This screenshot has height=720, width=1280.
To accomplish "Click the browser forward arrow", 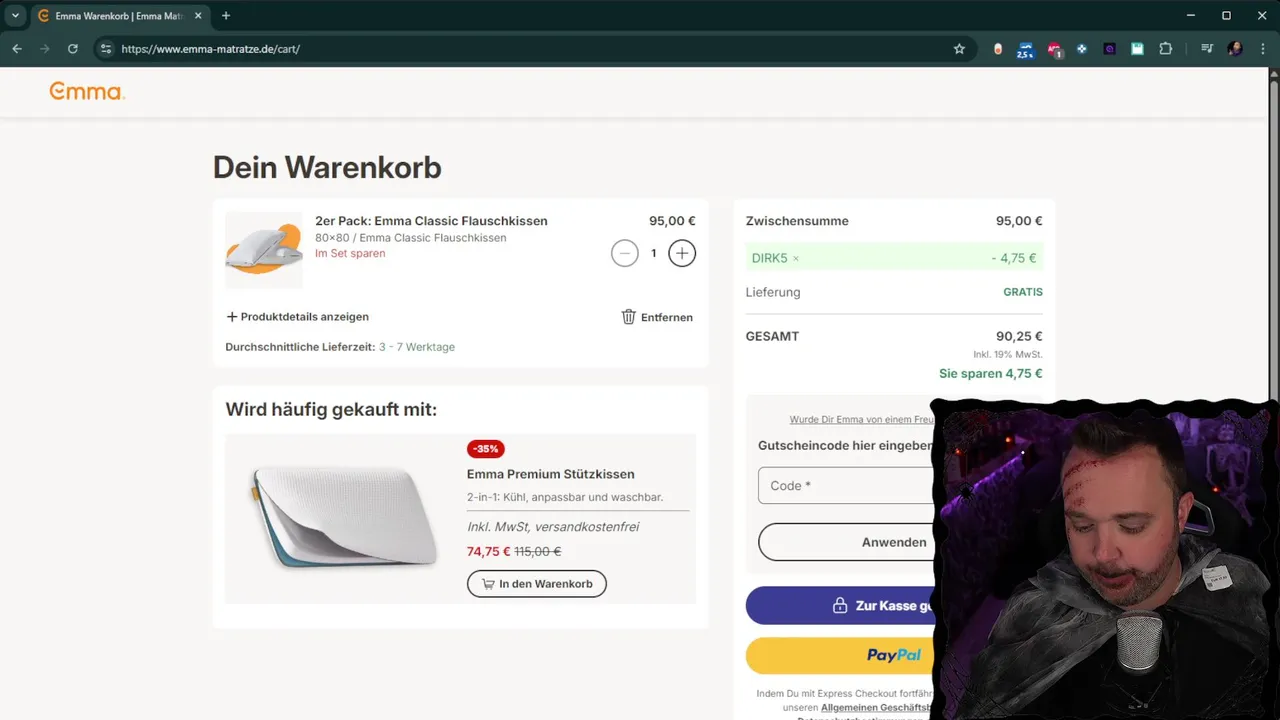I will click(x=45, y=49).
